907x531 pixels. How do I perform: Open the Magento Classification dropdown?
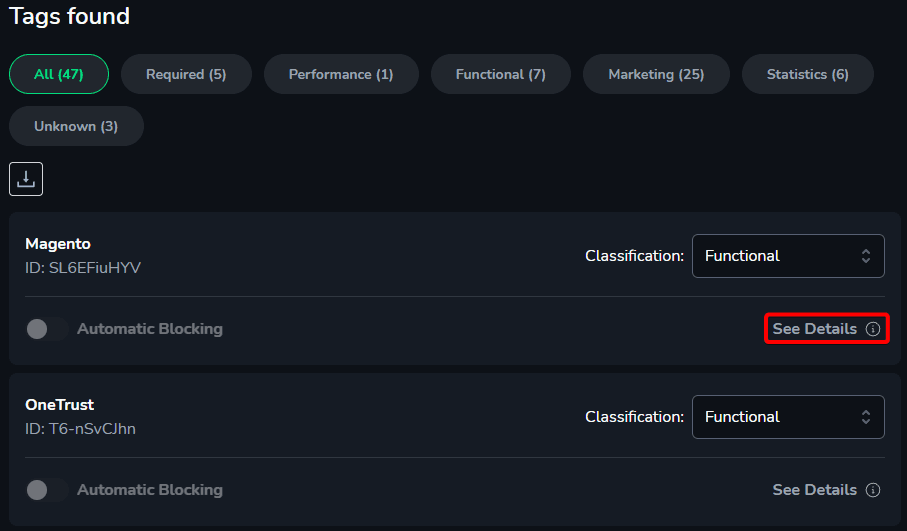point(788,256)
